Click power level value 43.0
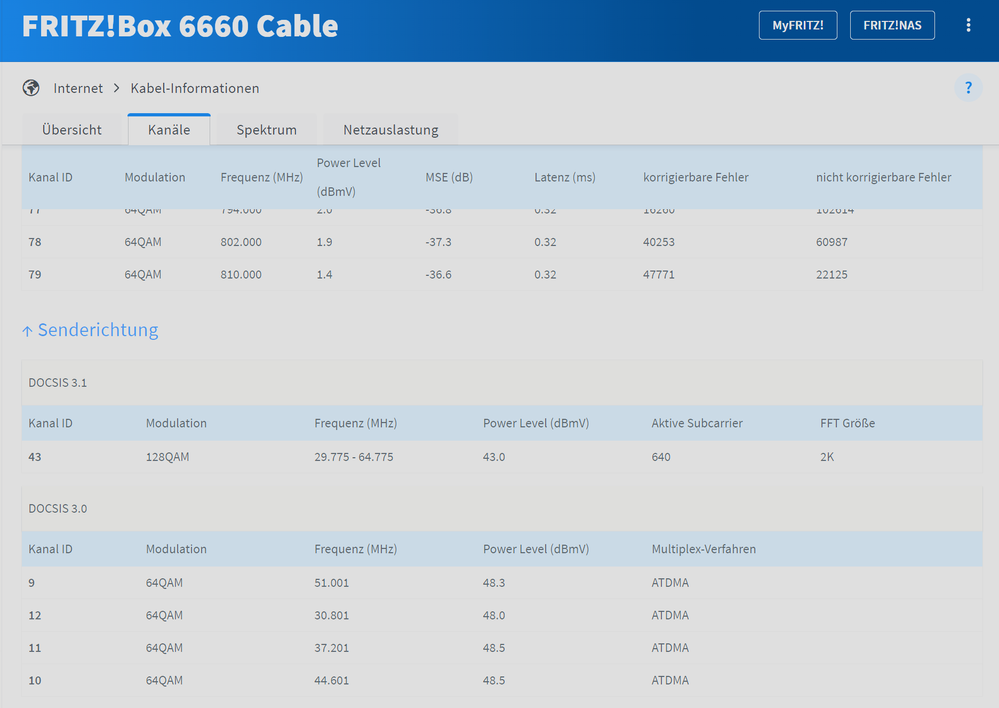 pos(494,457)
